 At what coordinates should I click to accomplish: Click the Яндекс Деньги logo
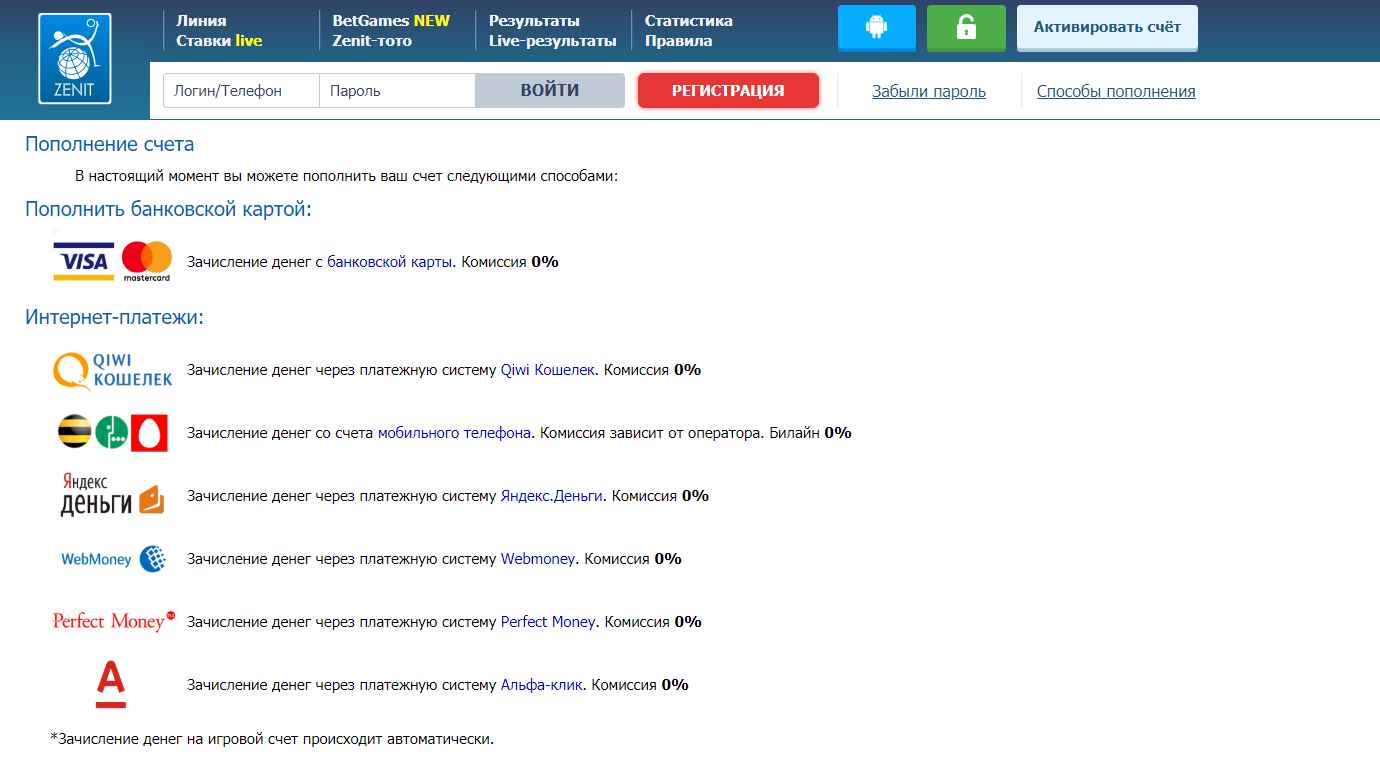tap(112, 495)
